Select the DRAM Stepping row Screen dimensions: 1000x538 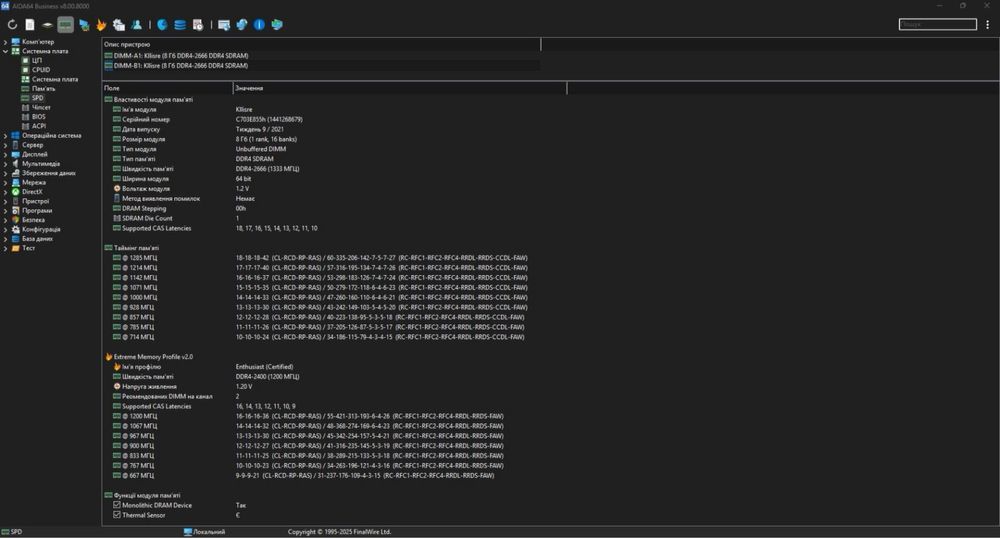tap(335, 208)
